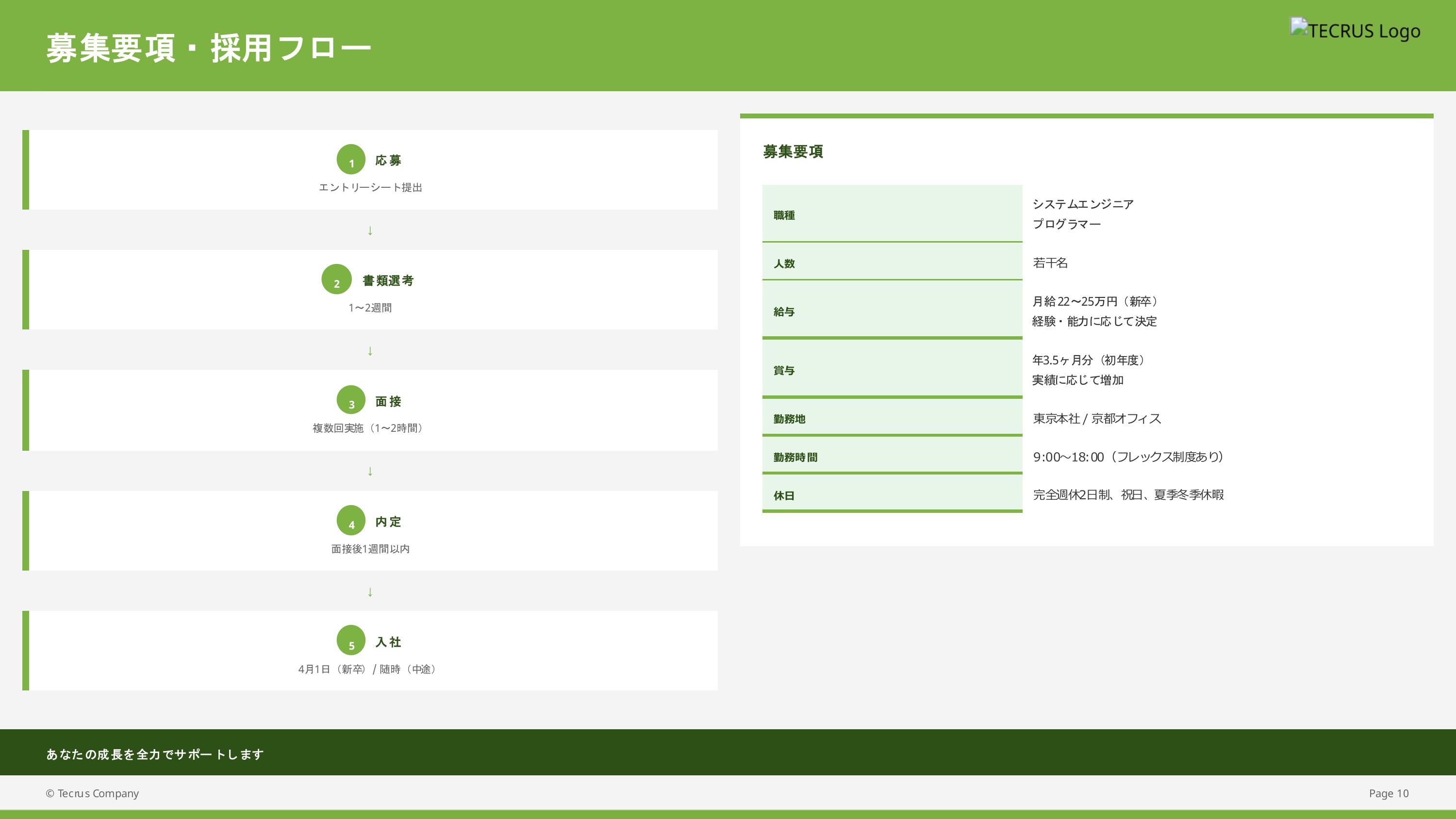This screenshot has width=1456, height=819.
Task: Click the step 4 circle for 内定
Action: coord(351,521)
